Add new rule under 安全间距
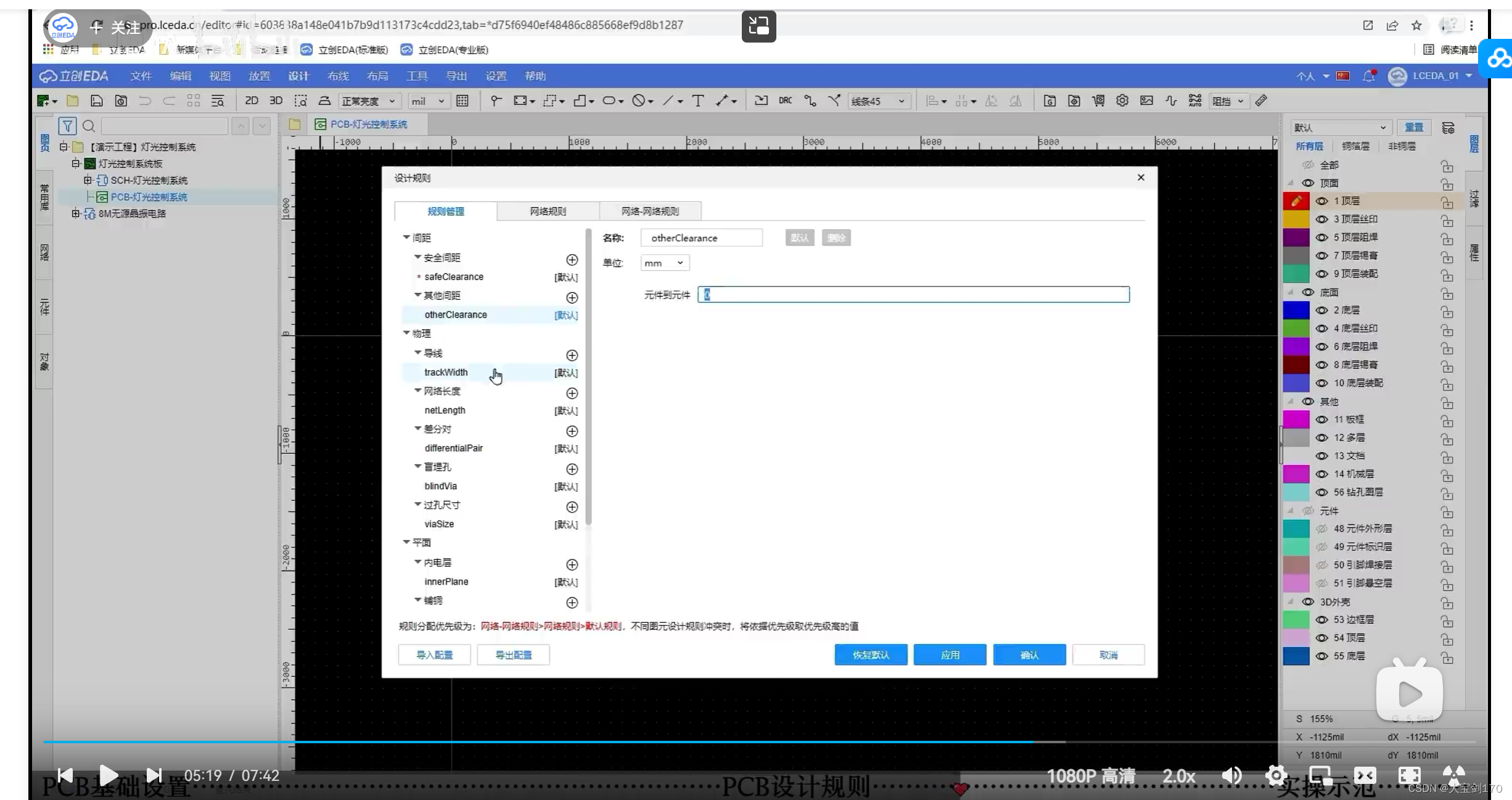This screenshot has height=800, width=1512. pos(572,260)
